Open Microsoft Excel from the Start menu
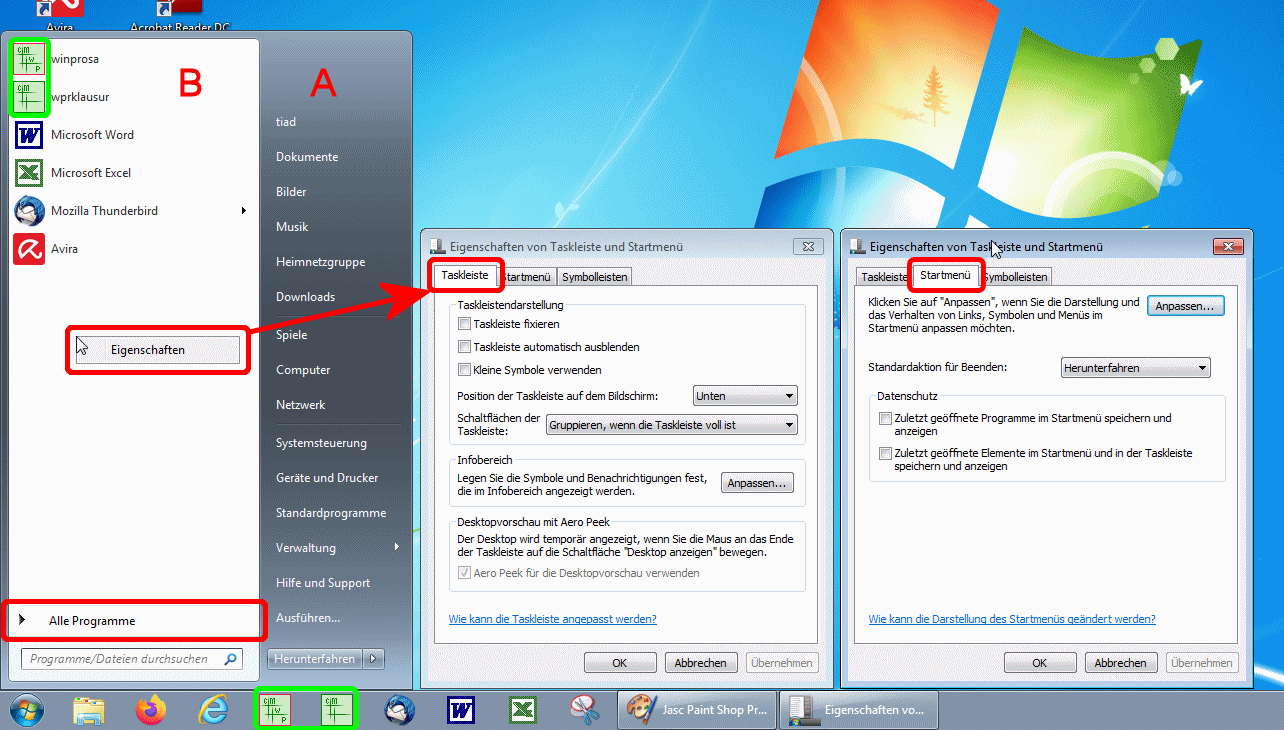The image size is (1284, 730). tap(90, 173)
